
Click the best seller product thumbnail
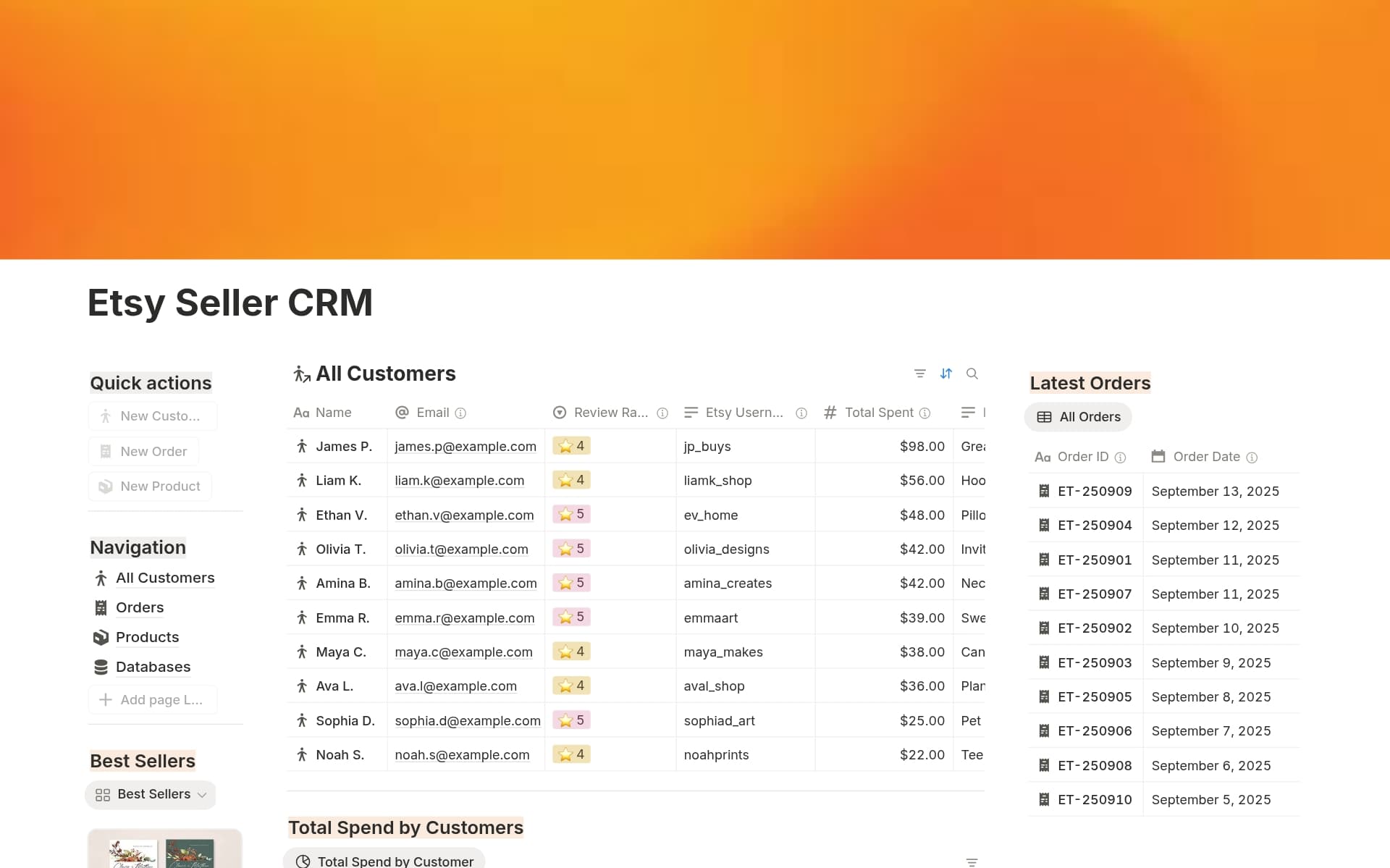point(165,854)
